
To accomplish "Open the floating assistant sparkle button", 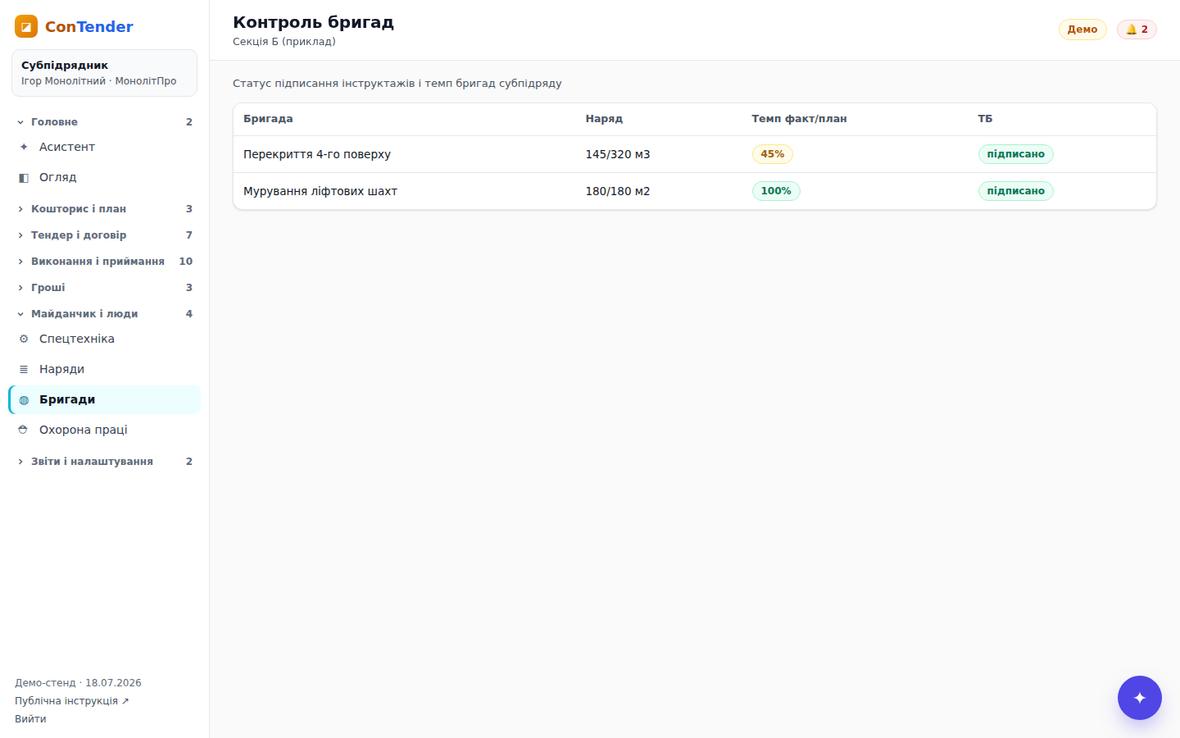I will coord(1139,697).
